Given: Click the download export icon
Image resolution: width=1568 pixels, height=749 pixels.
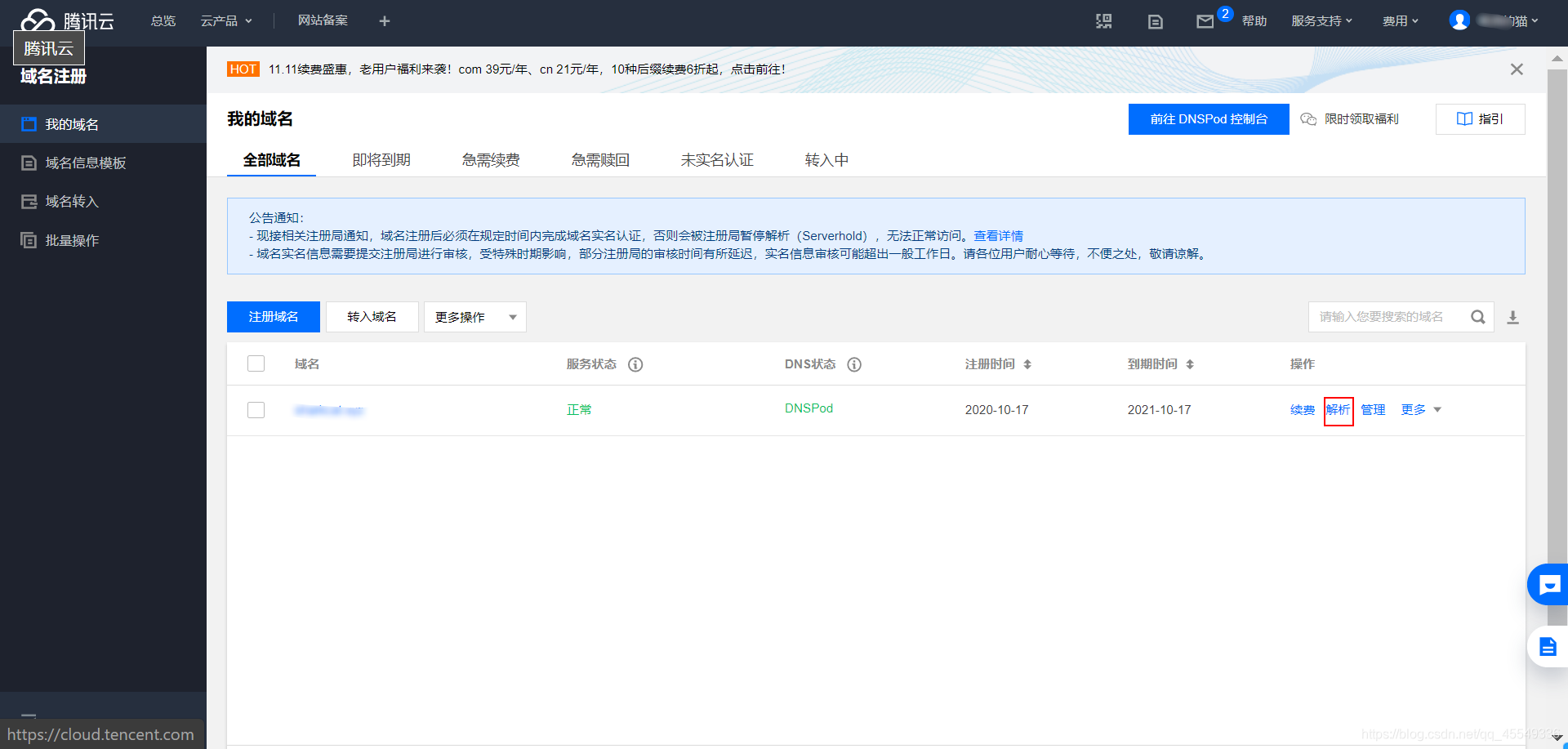Looking at the screenshot, I should click(1512, 317).
